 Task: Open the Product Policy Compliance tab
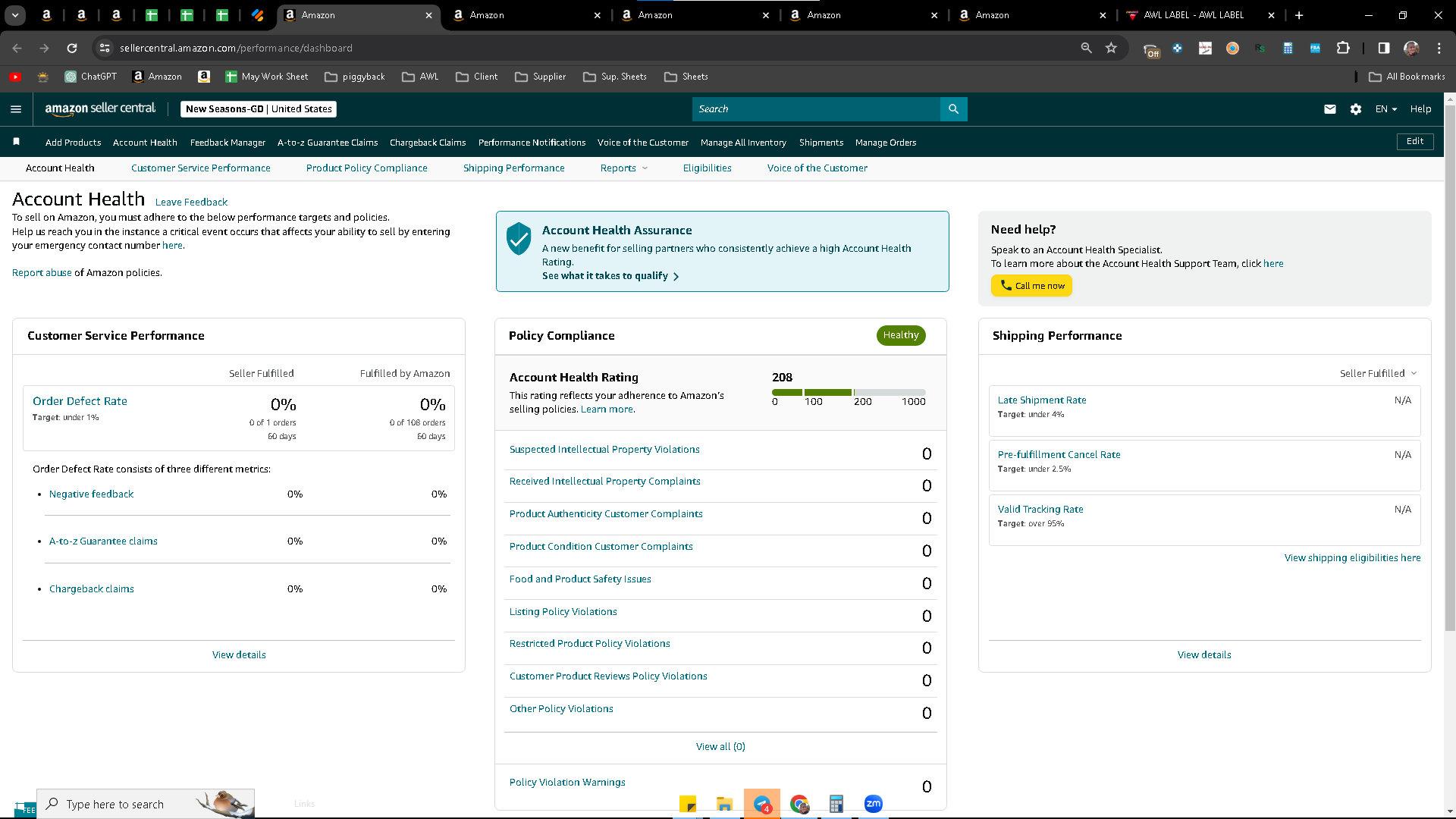(x=367, y=168)
